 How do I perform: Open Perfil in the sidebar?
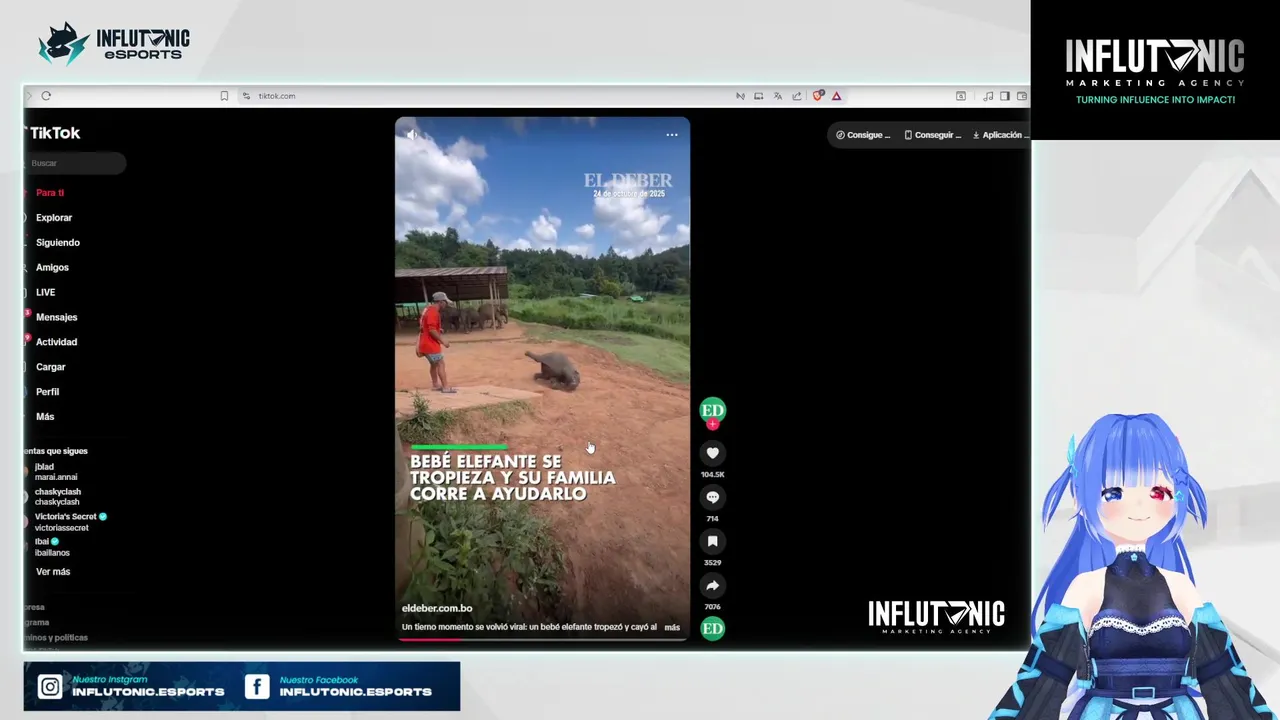tap(47, 392)
